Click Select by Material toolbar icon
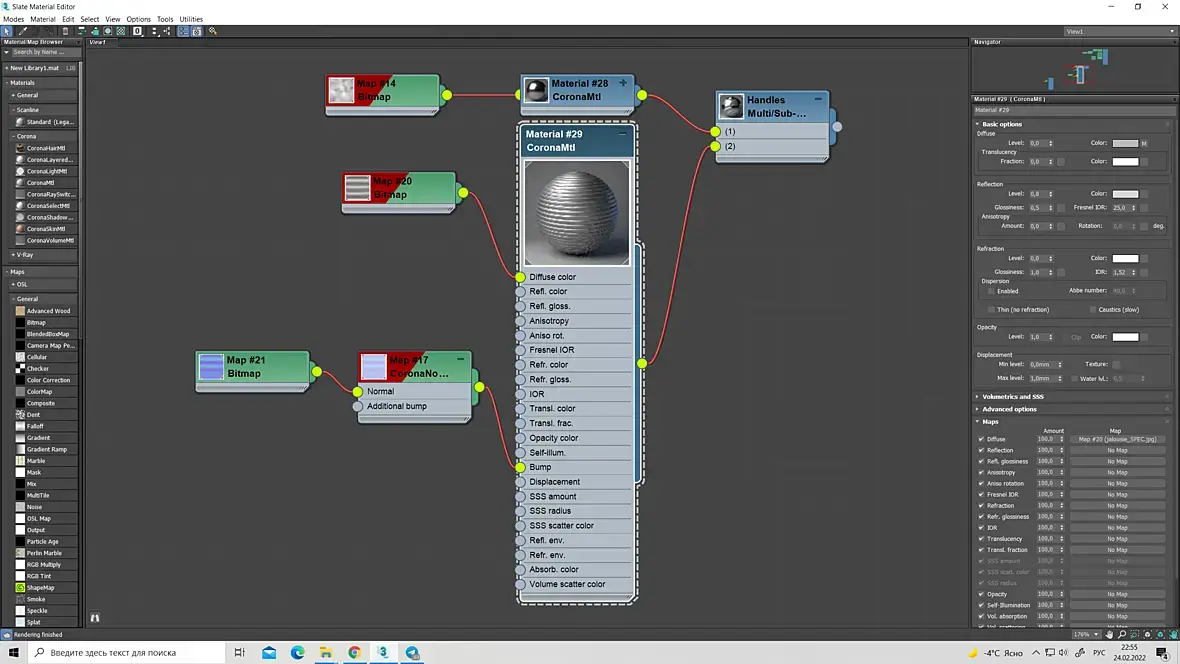 pos(213,32)
